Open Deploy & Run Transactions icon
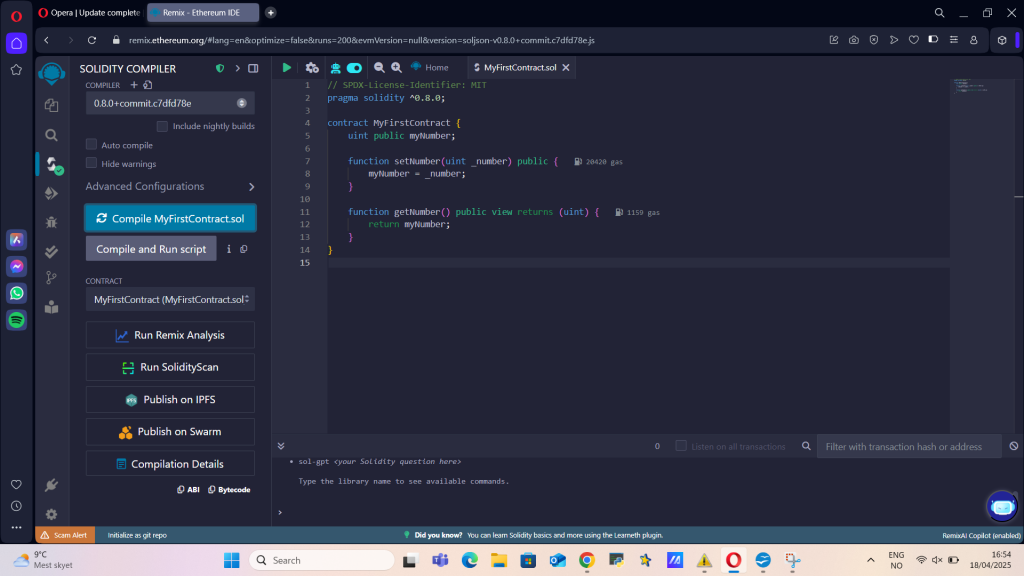Image resolution: width=1024 pixels, height=576 pixels. (x=52, y=193)
